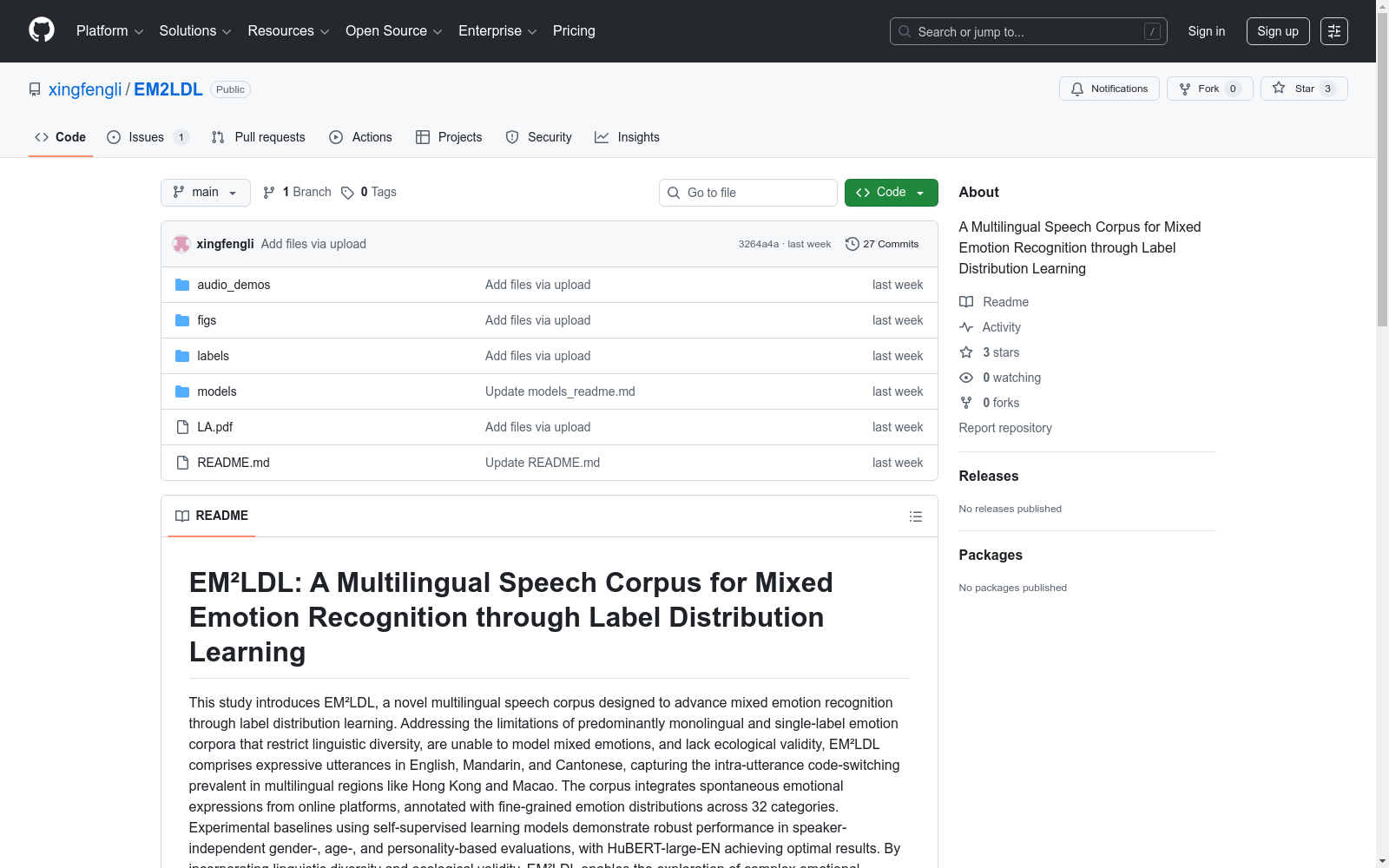
Task: Click the README.md file icon
Action: coord(182,463)
